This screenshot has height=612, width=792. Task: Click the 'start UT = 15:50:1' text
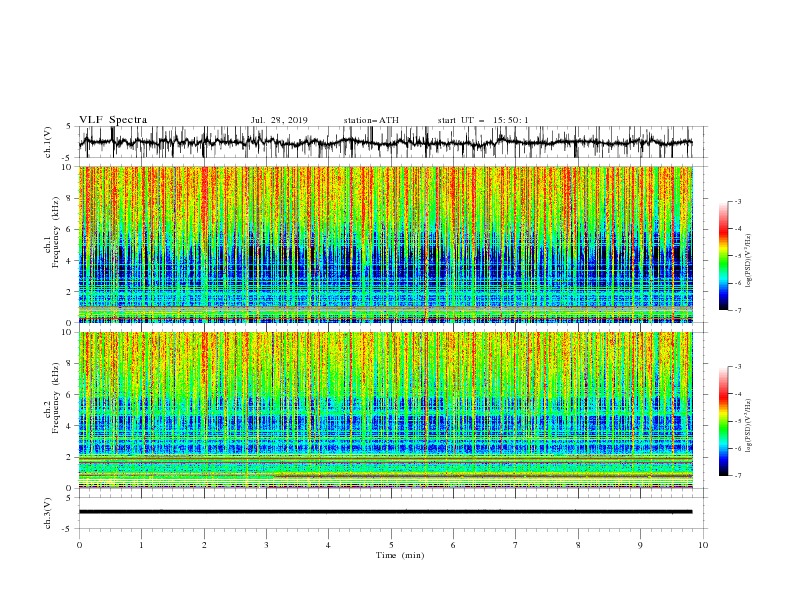483,120
